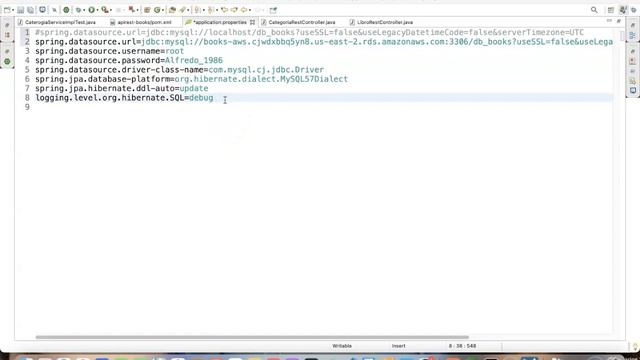Image resolution: width=640 pixels, height=360 pixels.
Task: Open the Console view icon in right sidebar
Action: click(633, 90)
